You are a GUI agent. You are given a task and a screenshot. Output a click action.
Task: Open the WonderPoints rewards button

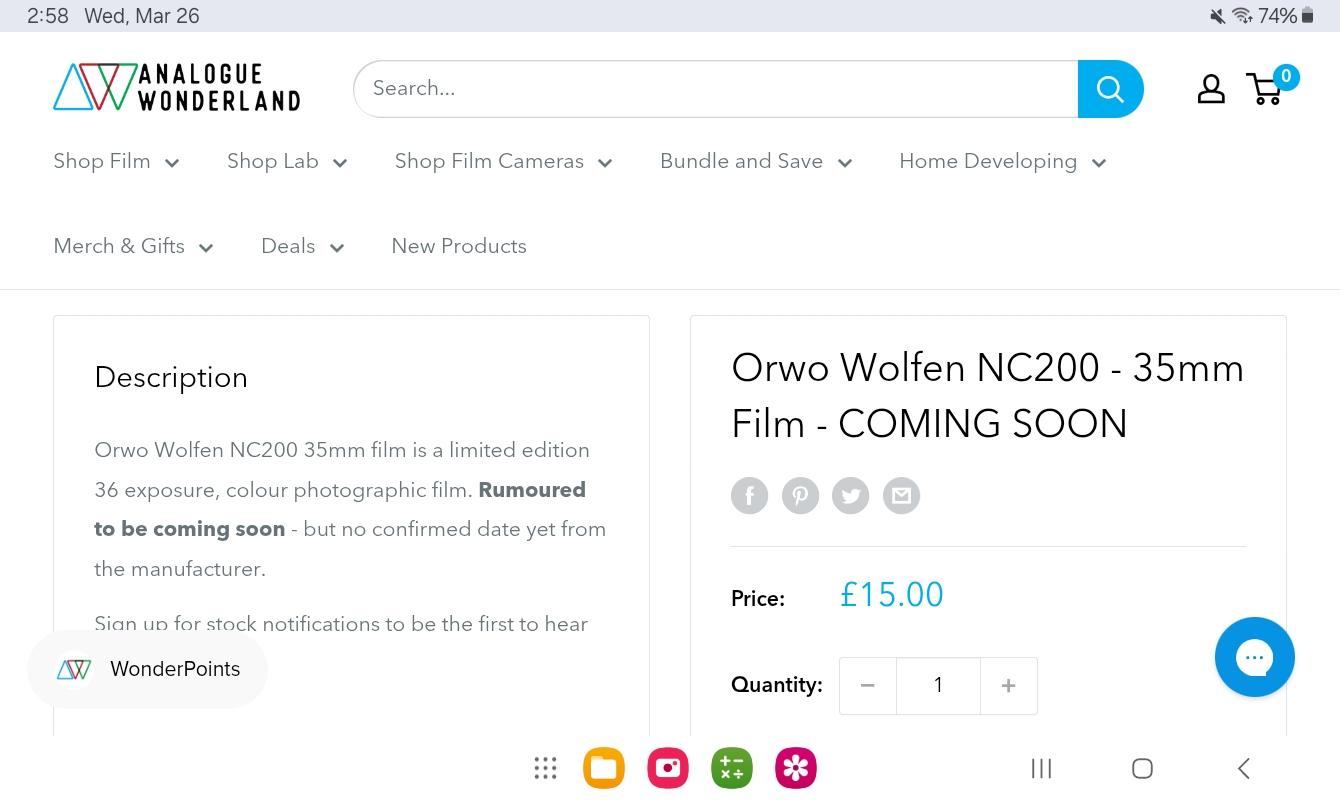click(148, 669)
